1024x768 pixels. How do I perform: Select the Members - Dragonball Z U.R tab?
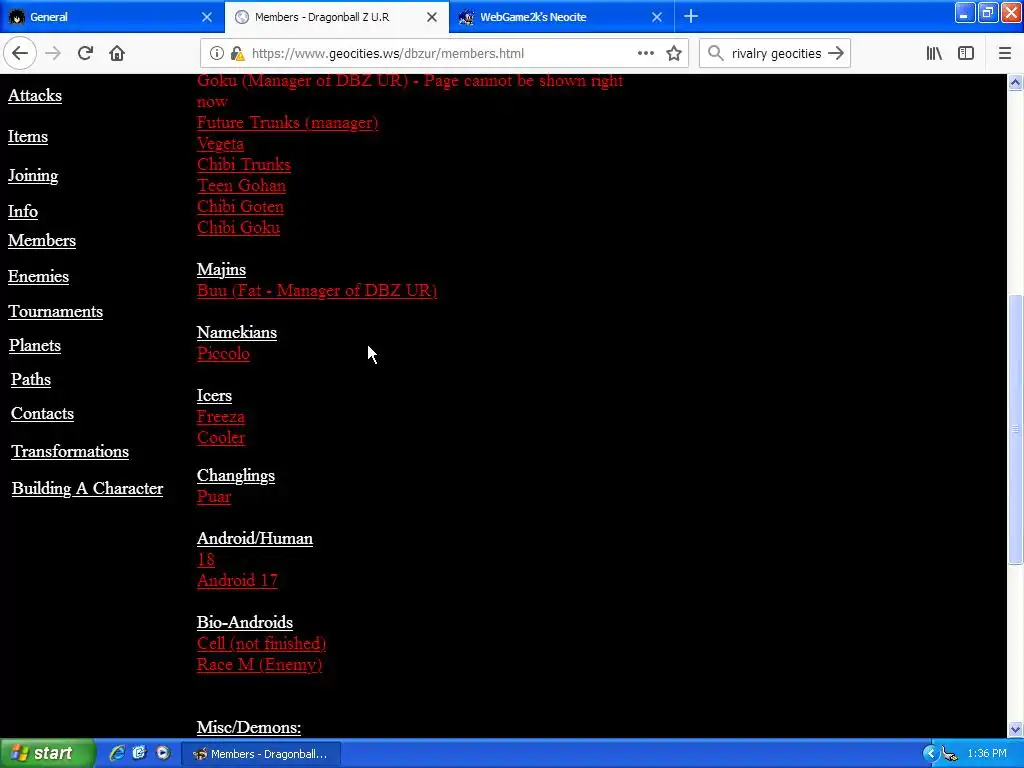pyautogui.click(x=337, y=17)
